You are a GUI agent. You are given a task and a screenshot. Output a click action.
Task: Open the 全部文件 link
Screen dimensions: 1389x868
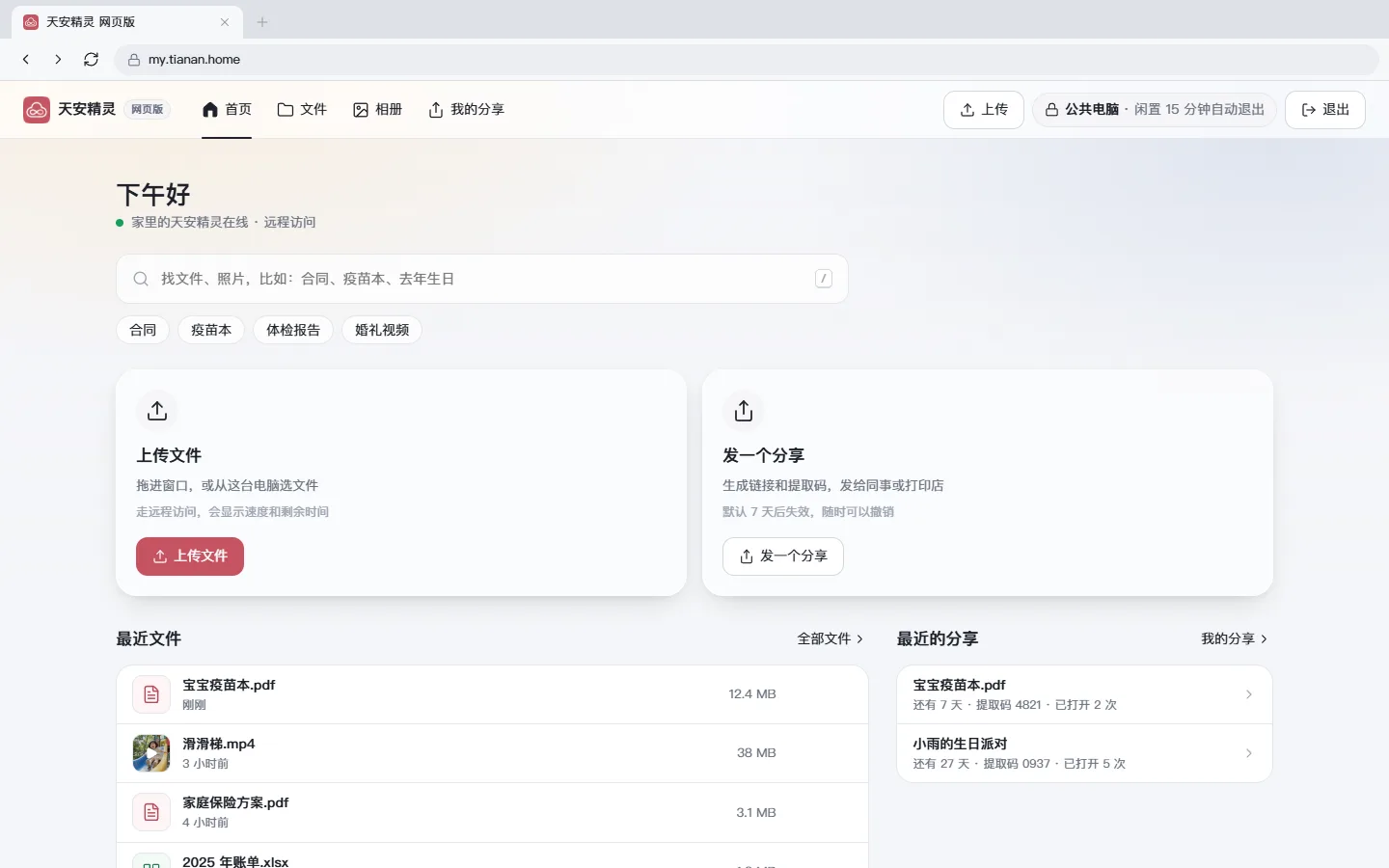(x=831, y=638)
